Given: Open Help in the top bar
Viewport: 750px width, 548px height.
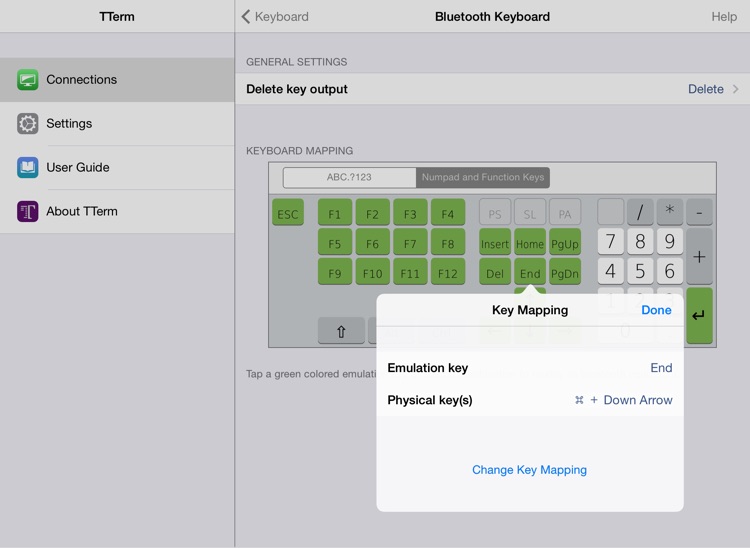Looking at the screenshot, I should click(x=724, y=17).
